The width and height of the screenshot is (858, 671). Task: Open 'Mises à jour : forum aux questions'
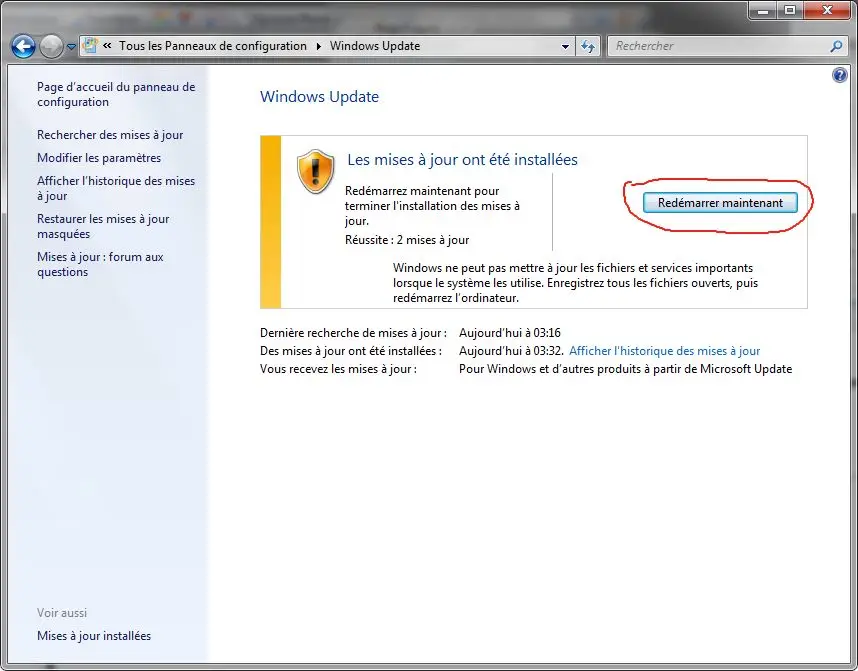100,264
